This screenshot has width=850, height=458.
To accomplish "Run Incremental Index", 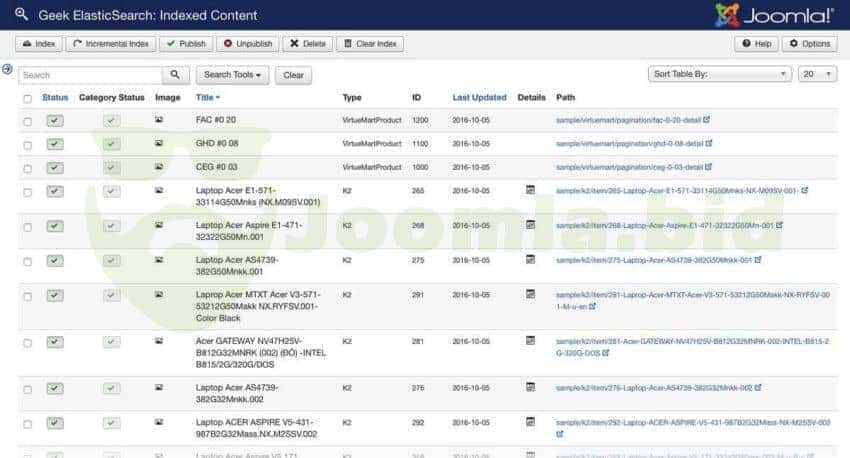I will (x=111, y=44).
